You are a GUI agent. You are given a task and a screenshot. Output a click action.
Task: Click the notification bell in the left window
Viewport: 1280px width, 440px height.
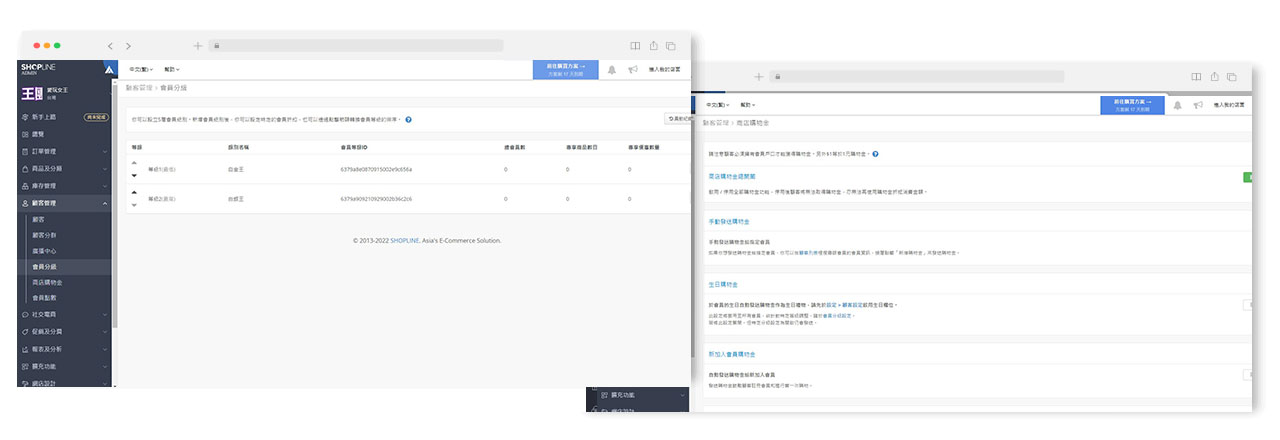(x=612, y=70)
